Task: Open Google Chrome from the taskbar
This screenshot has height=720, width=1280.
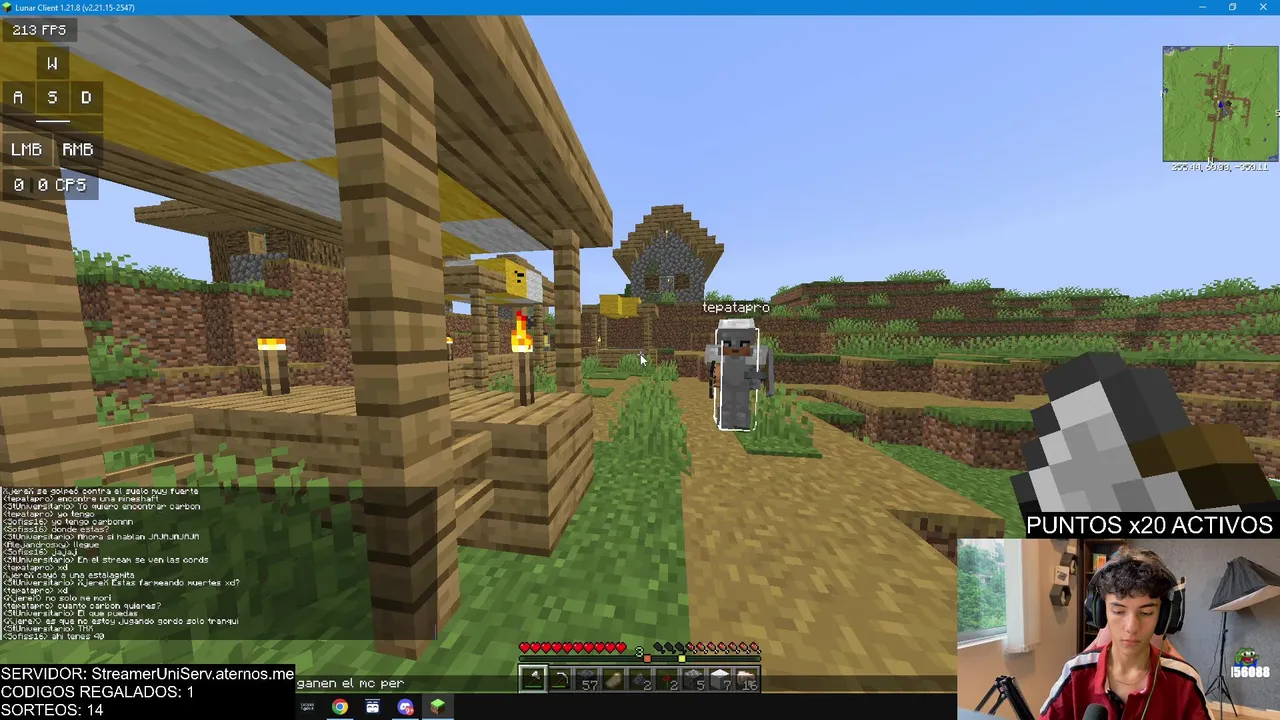Action: click(340, 707)
